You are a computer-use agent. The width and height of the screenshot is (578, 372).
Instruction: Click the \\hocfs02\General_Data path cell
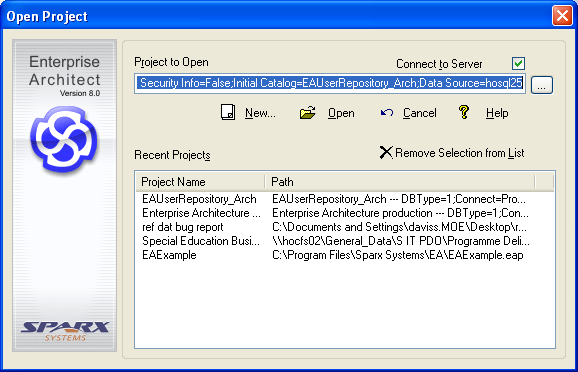point(401,241)
